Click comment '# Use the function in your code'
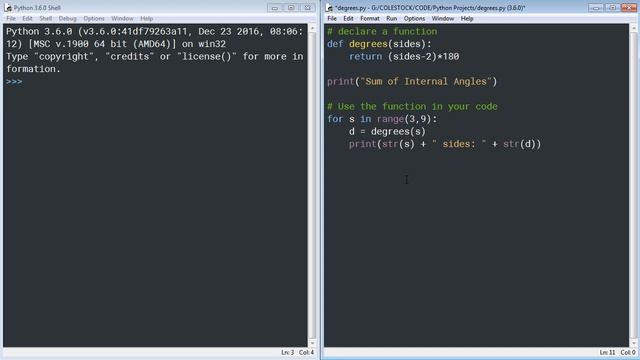Screen dimensions: 640x360 (x=412, y=107)
